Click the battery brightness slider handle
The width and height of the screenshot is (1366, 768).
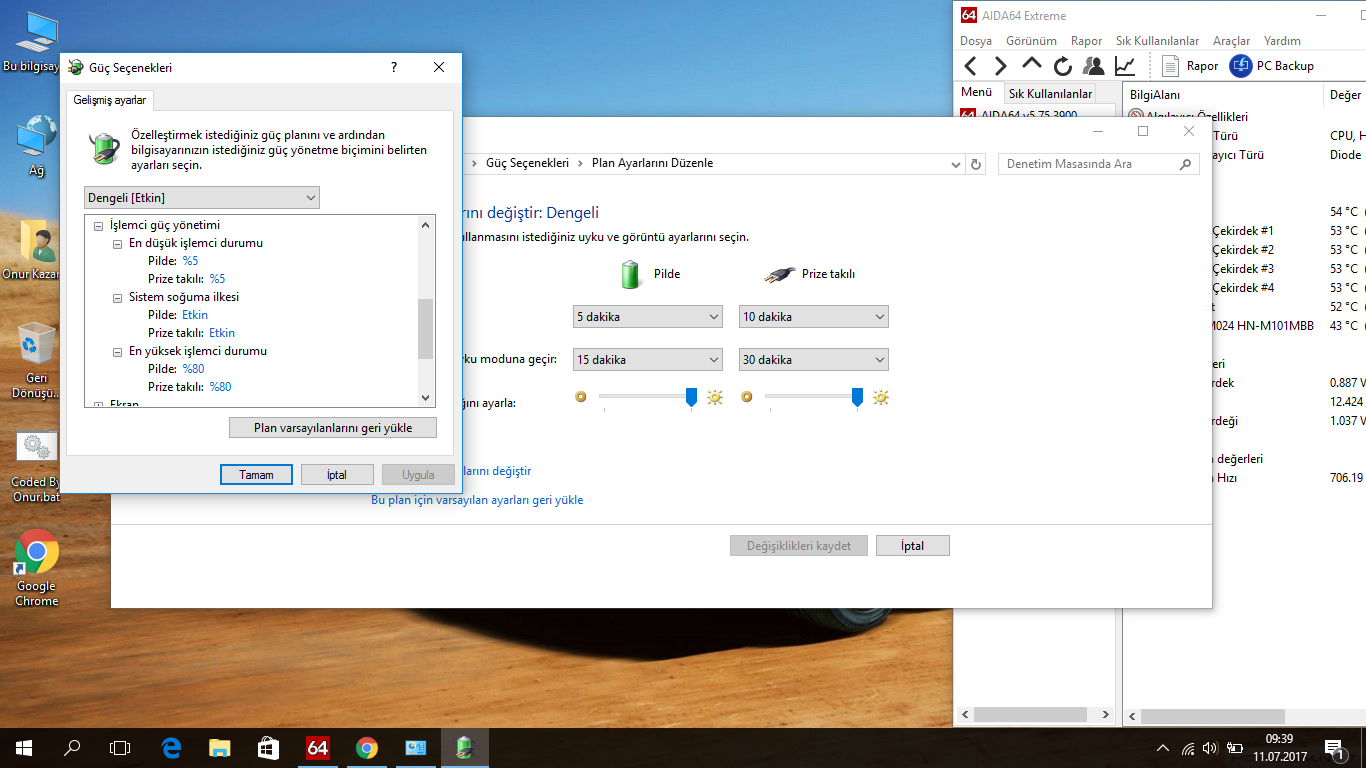(x=691, y=397)
